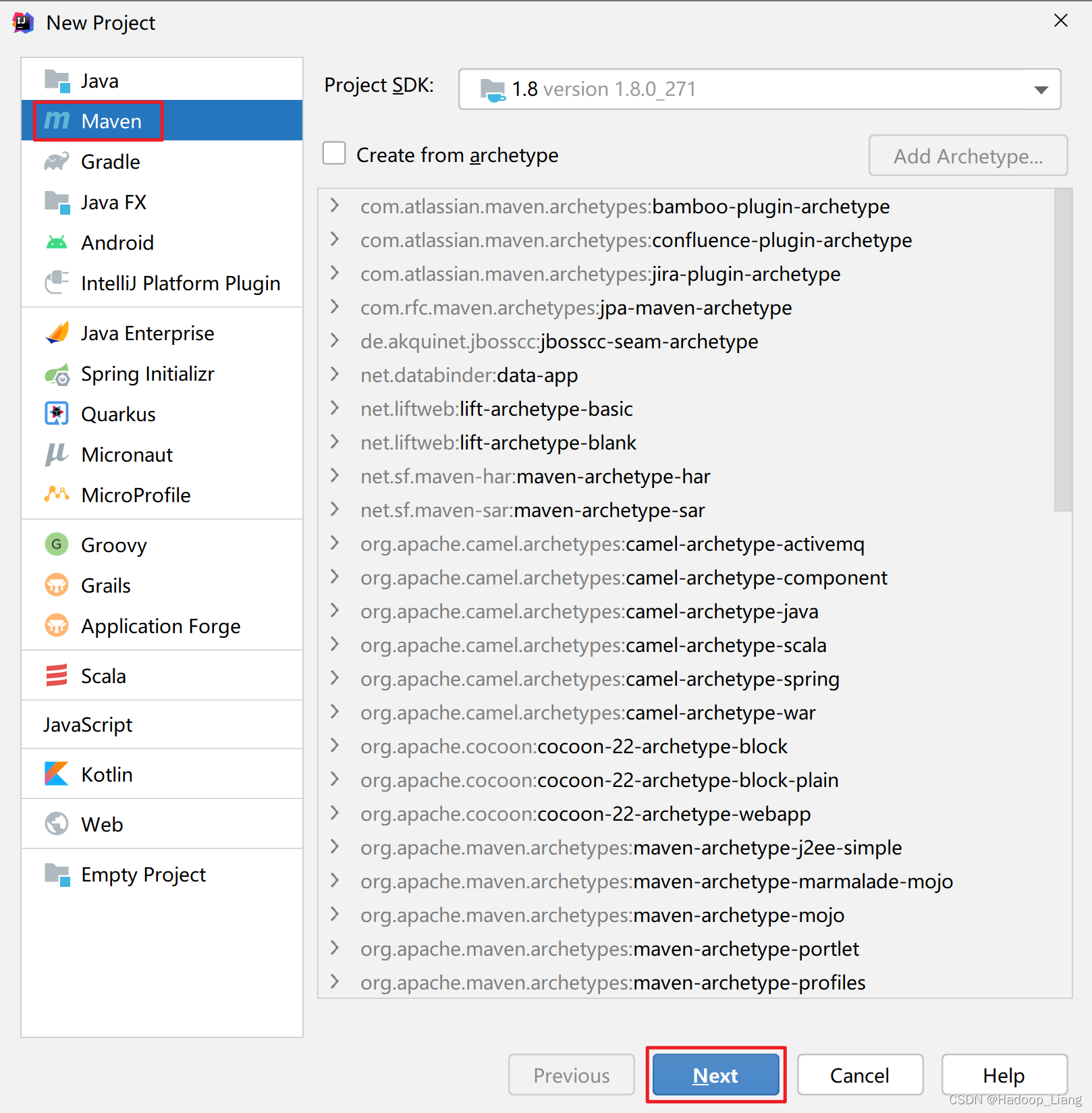
Task: Click the Help button
Action: [x=1004, y=1075]
